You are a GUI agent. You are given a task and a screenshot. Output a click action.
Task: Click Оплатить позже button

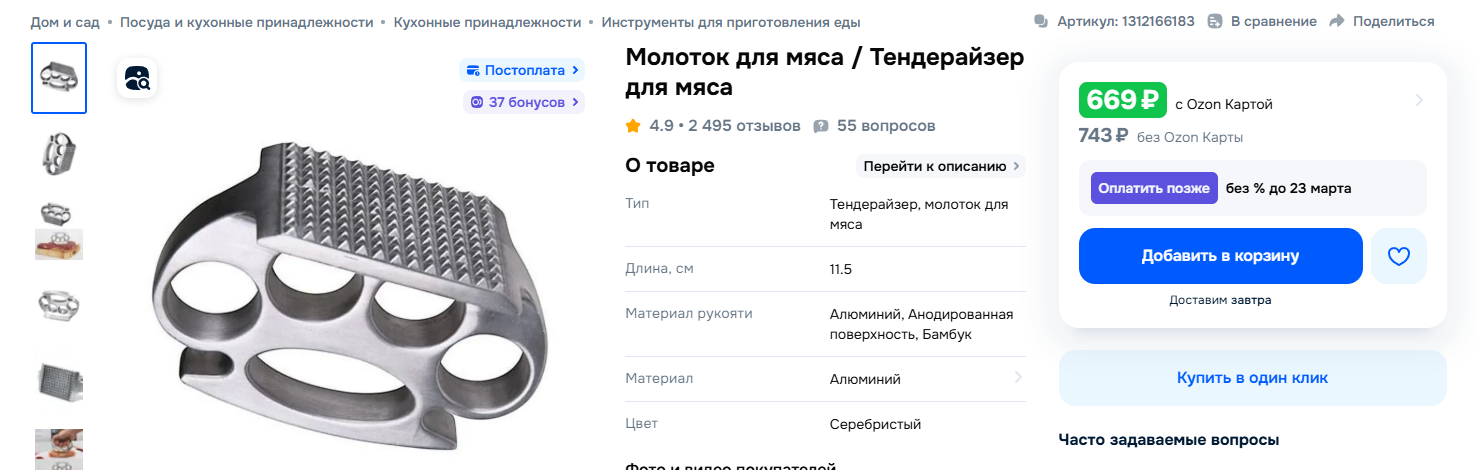coord(1154,188)
